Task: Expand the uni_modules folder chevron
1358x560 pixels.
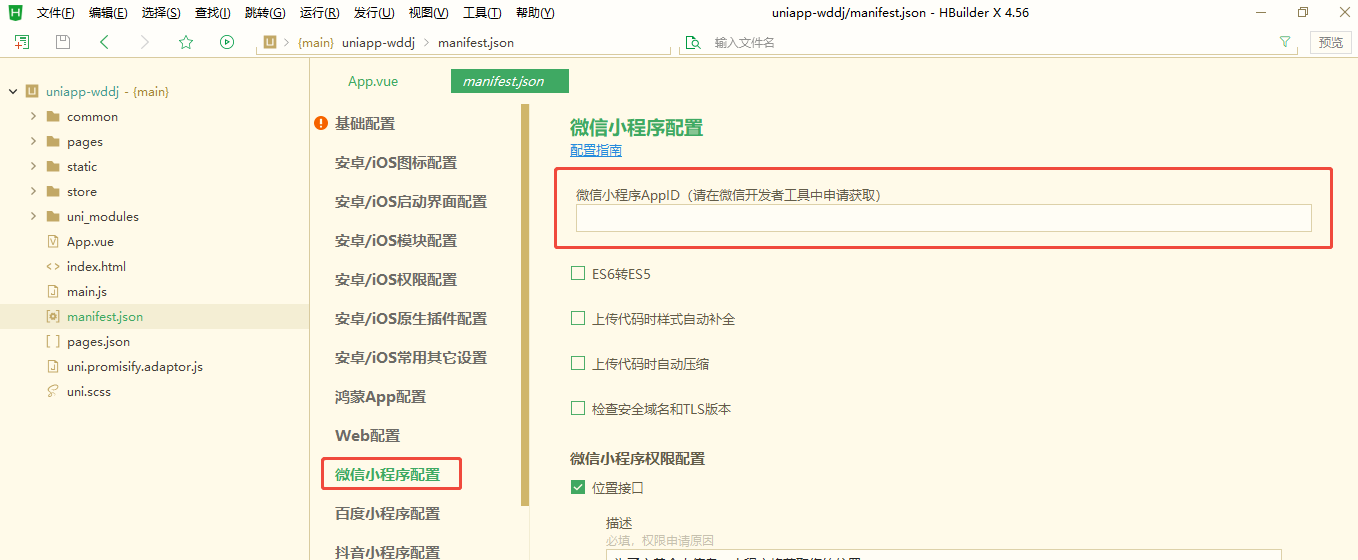Action: [33, 216]
